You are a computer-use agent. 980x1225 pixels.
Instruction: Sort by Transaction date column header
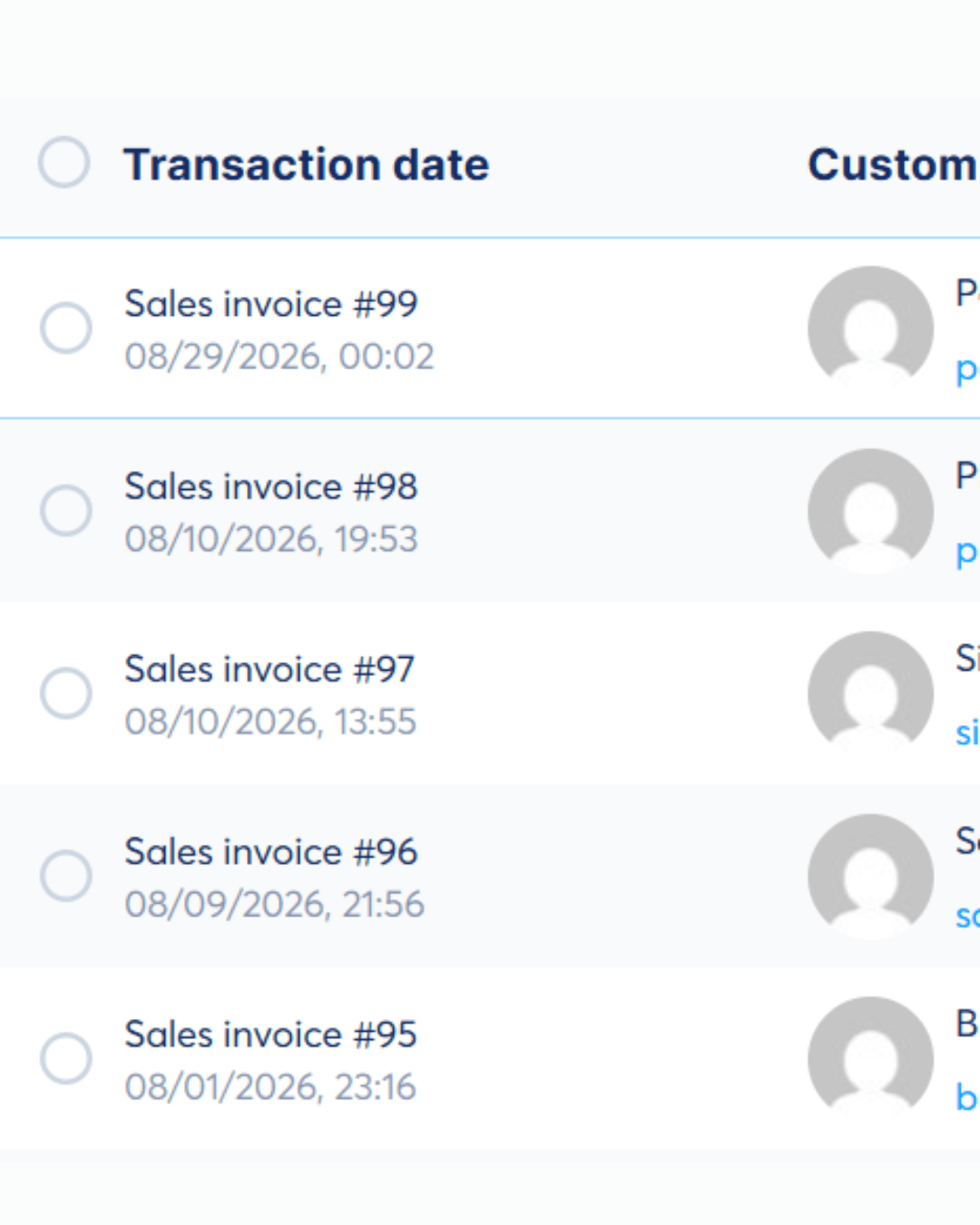pos(307,165)
